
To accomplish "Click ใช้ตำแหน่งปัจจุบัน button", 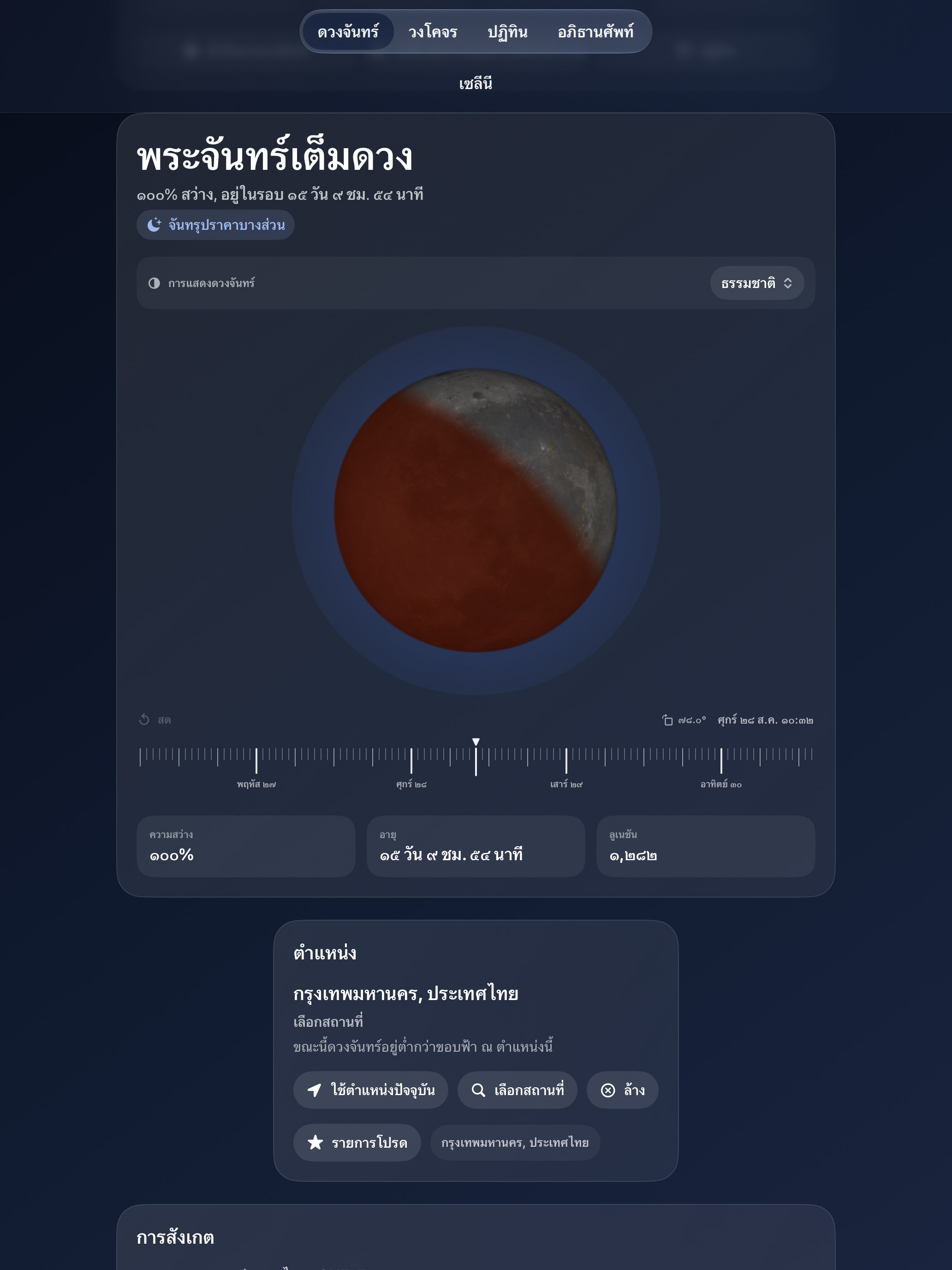I will pos(371,1090).
